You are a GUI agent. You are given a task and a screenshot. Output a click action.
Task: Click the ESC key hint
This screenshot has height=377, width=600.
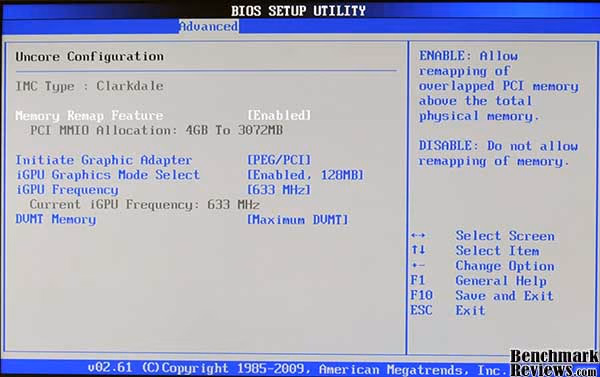[421, 310]
